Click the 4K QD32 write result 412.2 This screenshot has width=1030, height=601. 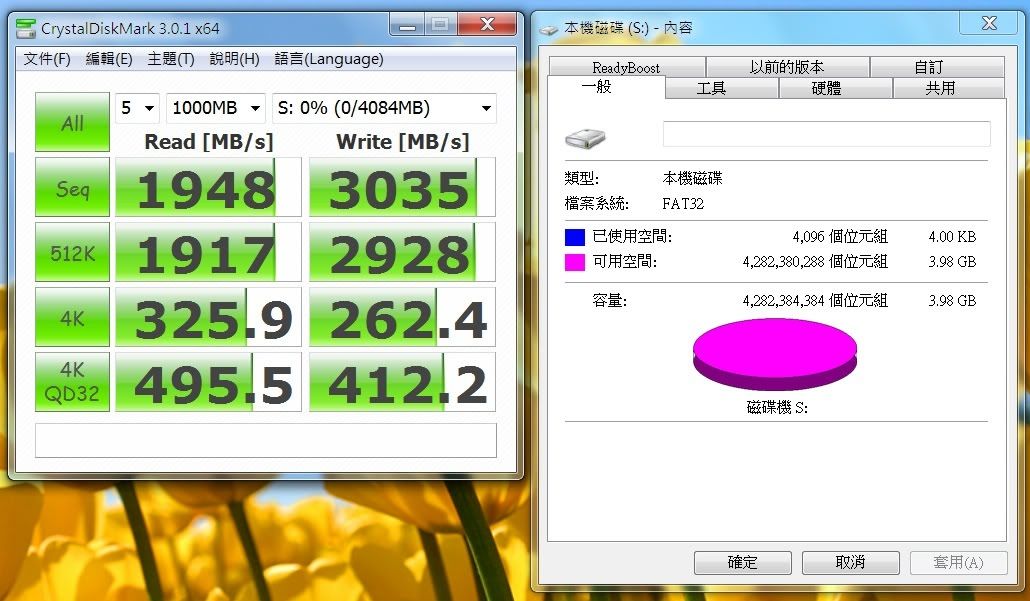(402, 382)
